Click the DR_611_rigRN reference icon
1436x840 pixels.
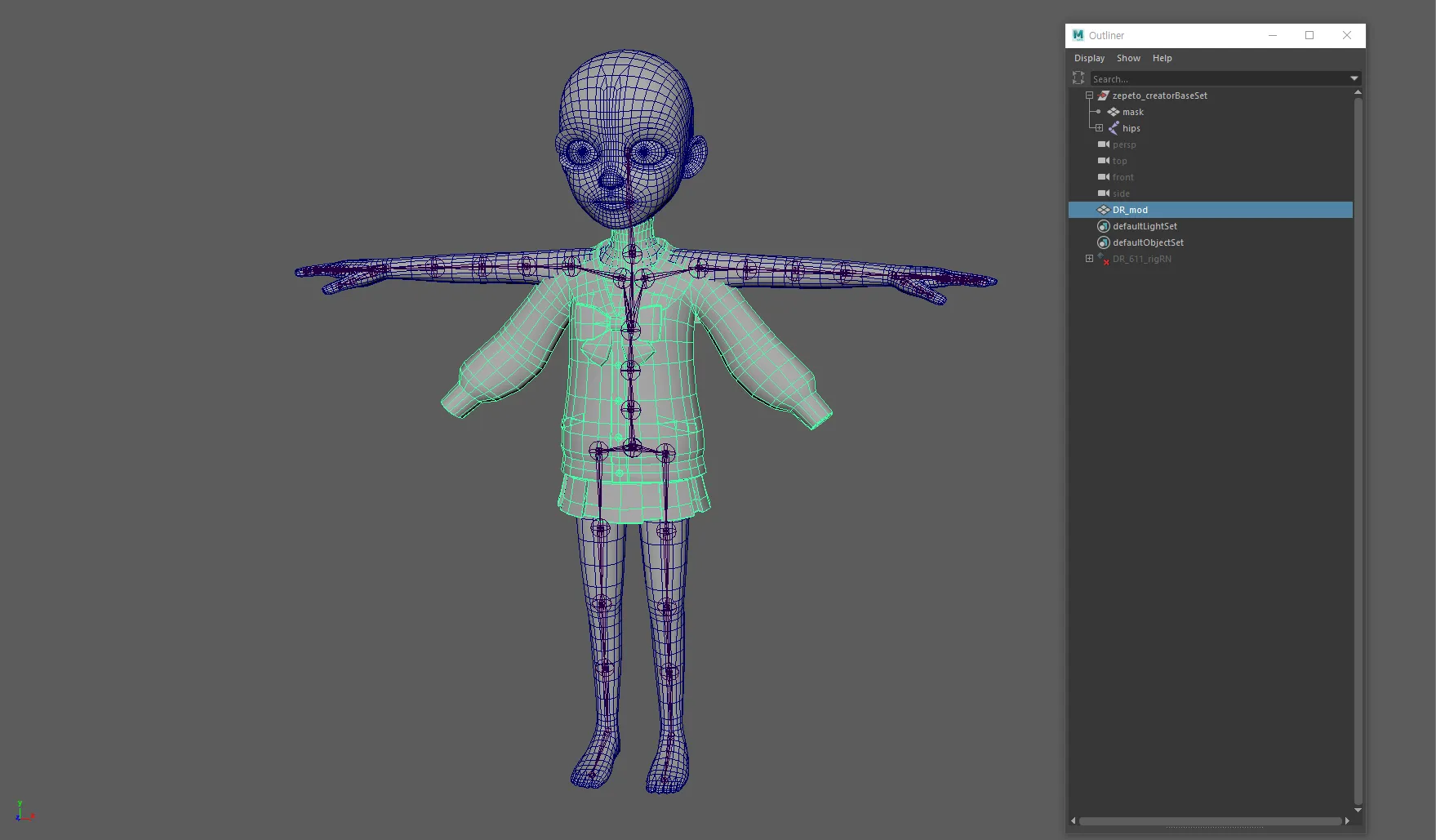click(1103, 259)
